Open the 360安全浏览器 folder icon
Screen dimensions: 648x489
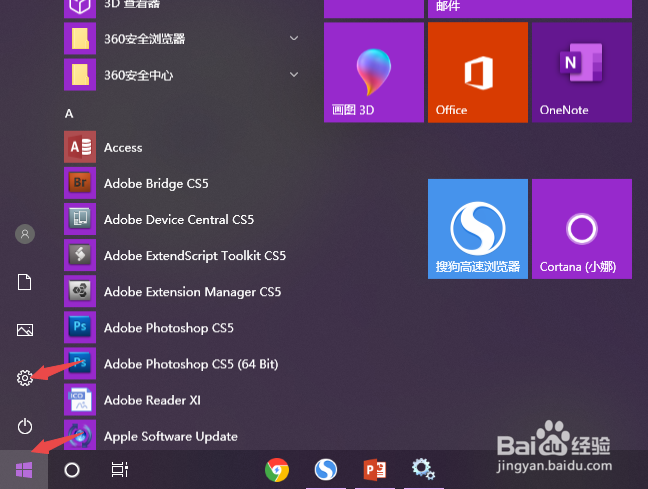click(x=80, y=38)
